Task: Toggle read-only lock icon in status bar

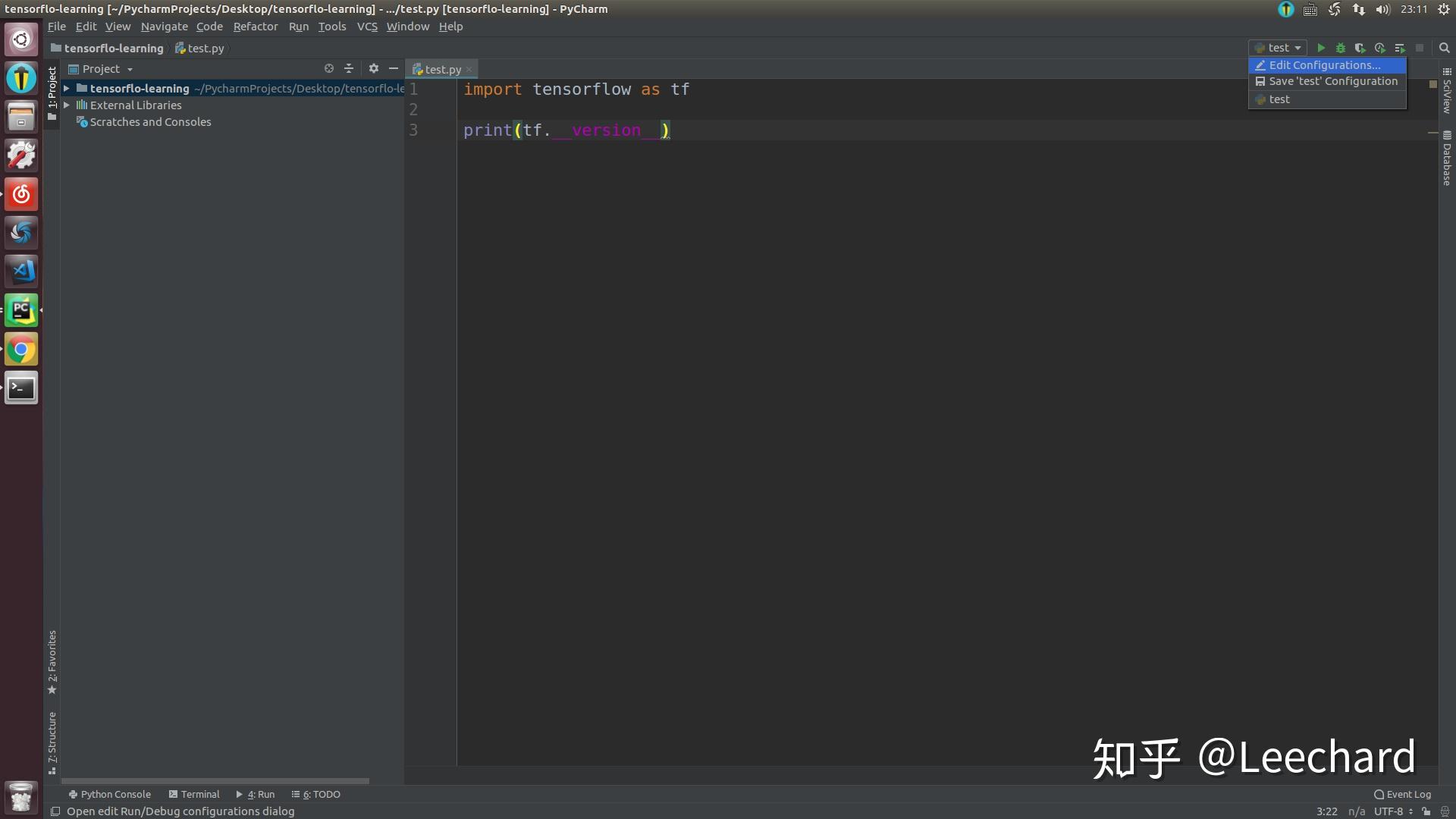Action: tap(1426, 811)
